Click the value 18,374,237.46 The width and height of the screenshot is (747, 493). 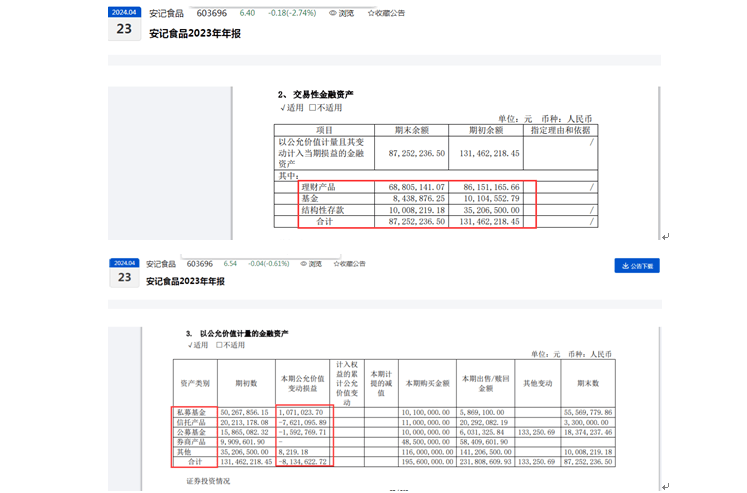pyautogui.click(x=588, y=433)
